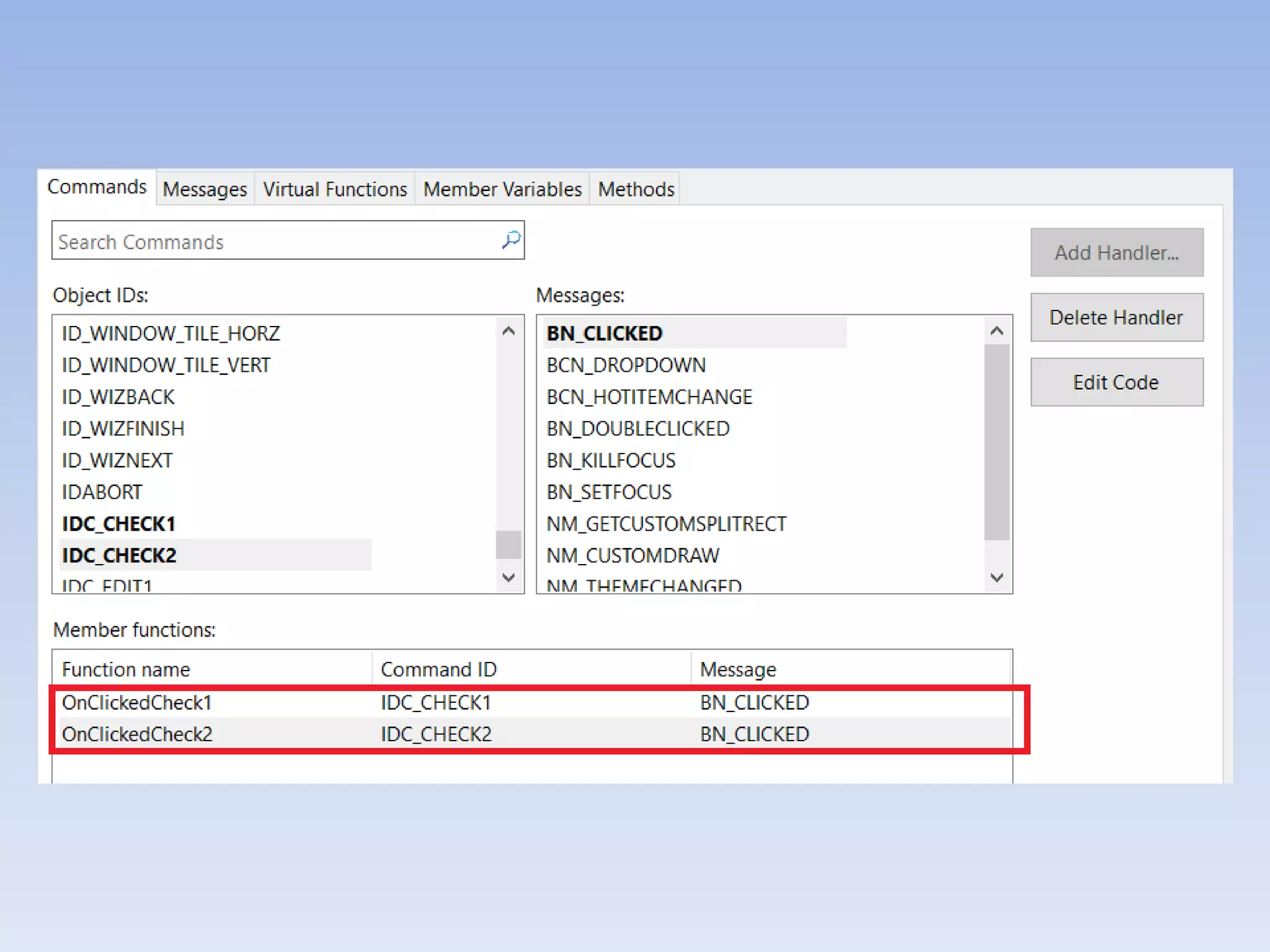Focus the Search Commands field
Image resolution: width=1270 pixels, height=952 pixels.
tap(273, 241)
